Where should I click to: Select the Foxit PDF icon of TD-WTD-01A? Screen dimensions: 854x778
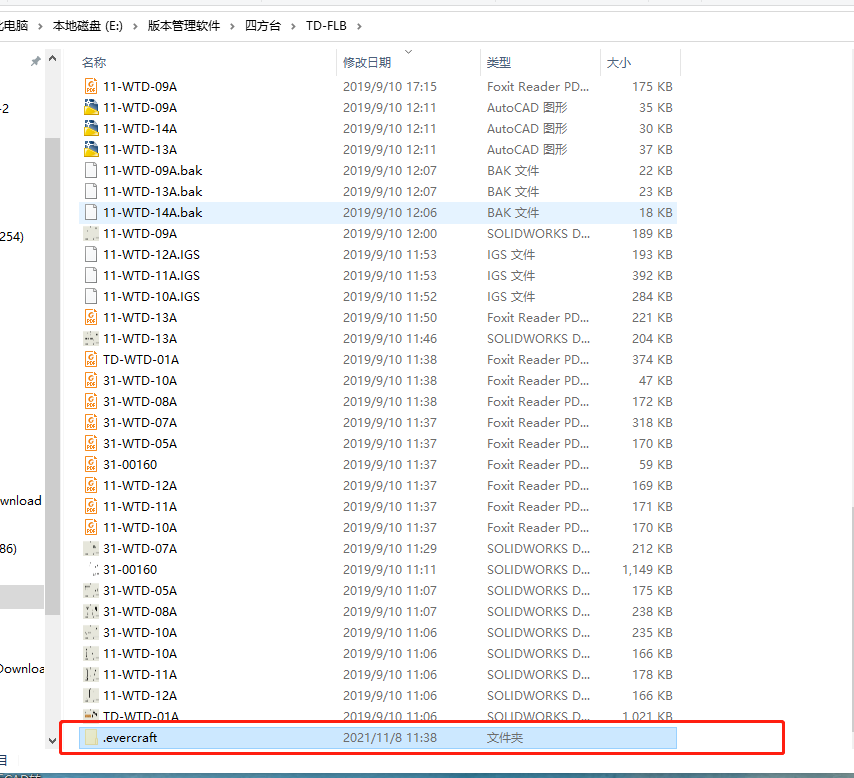pos(91,360)
